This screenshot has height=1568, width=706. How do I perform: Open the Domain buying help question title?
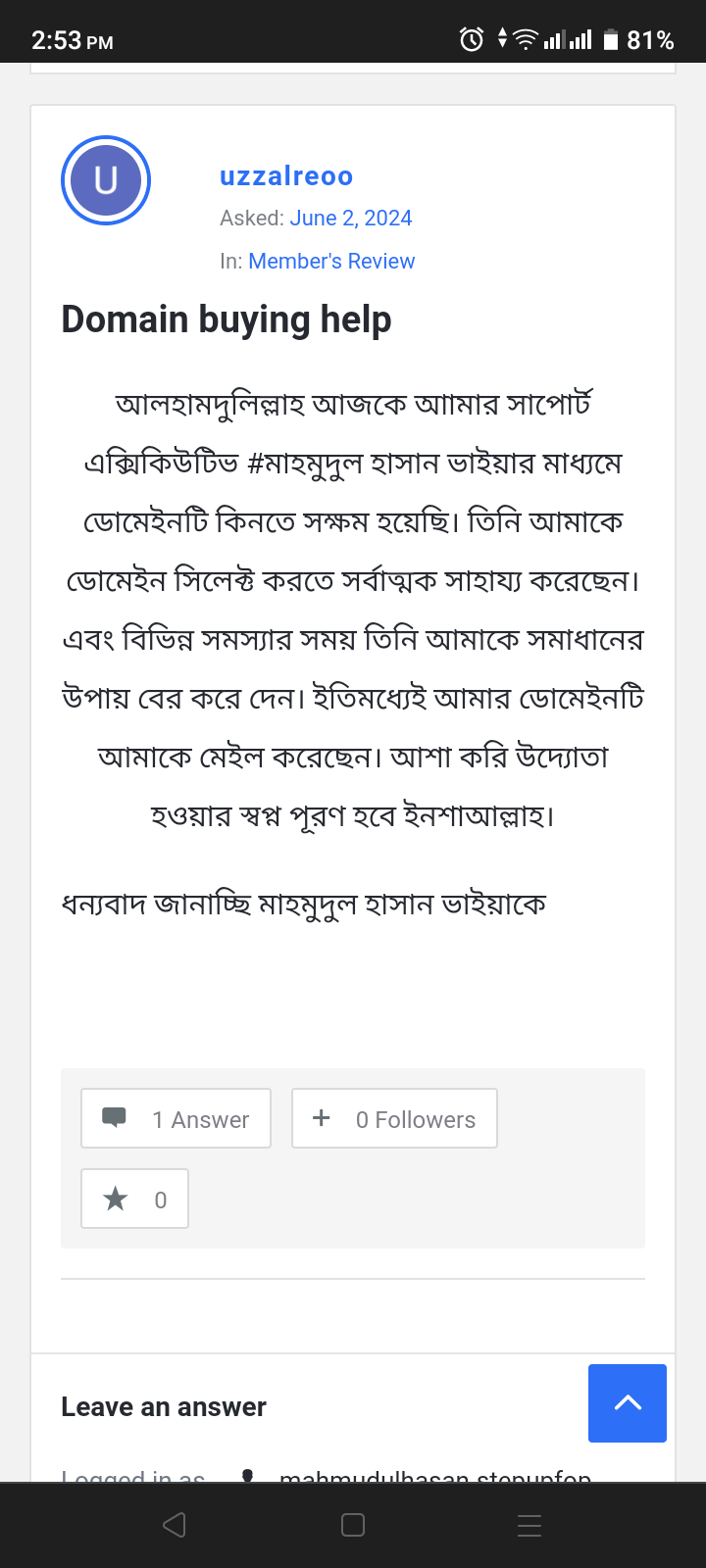227,319
